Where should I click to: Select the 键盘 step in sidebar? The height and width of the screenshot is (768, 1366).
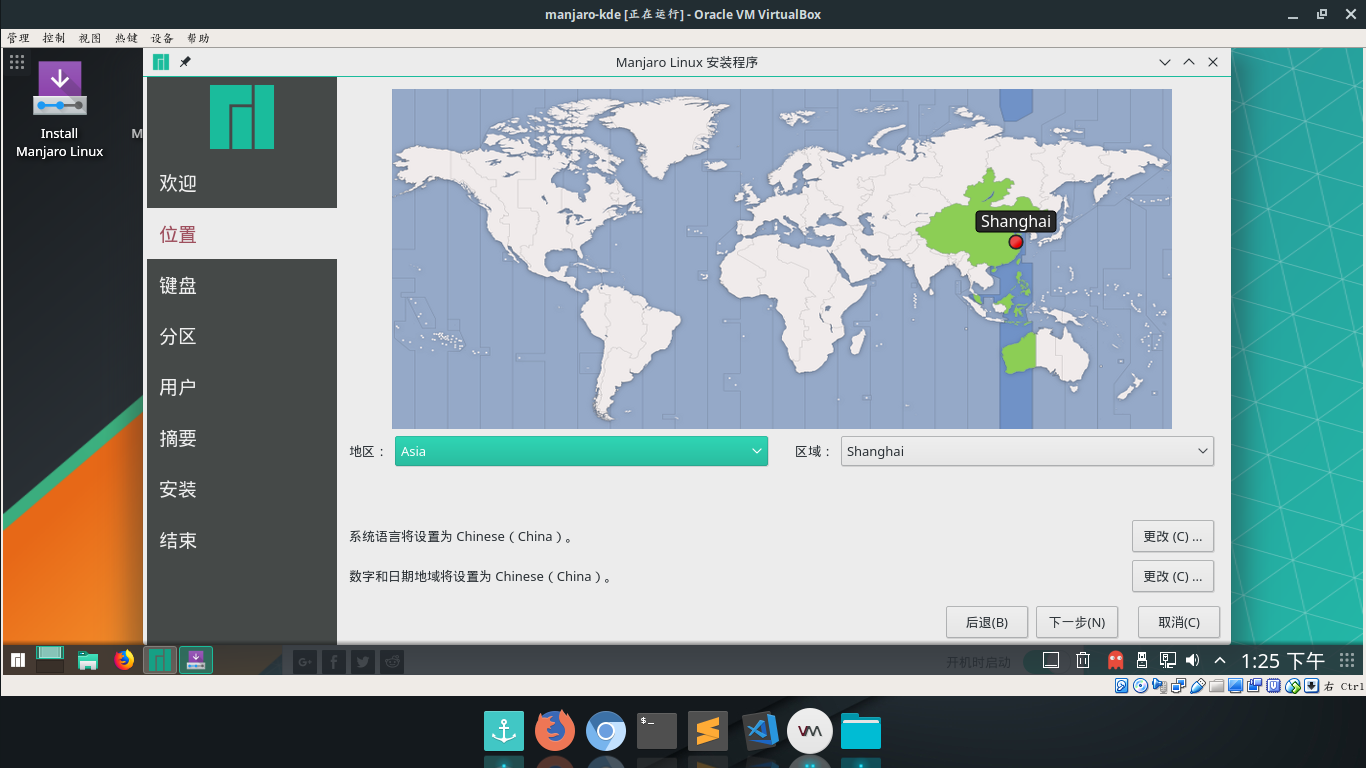[242, 285]
